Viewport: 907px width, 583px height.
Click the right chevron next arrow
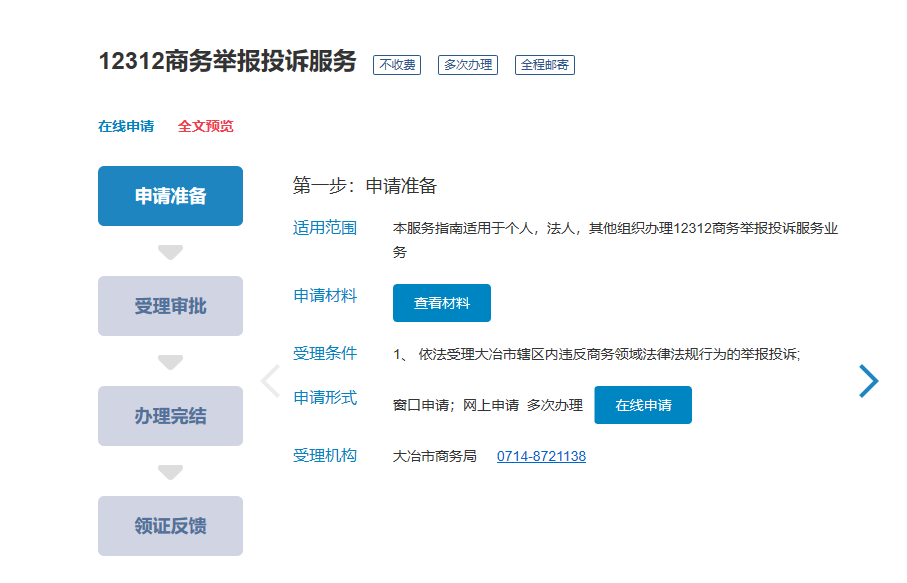(869, 381)
